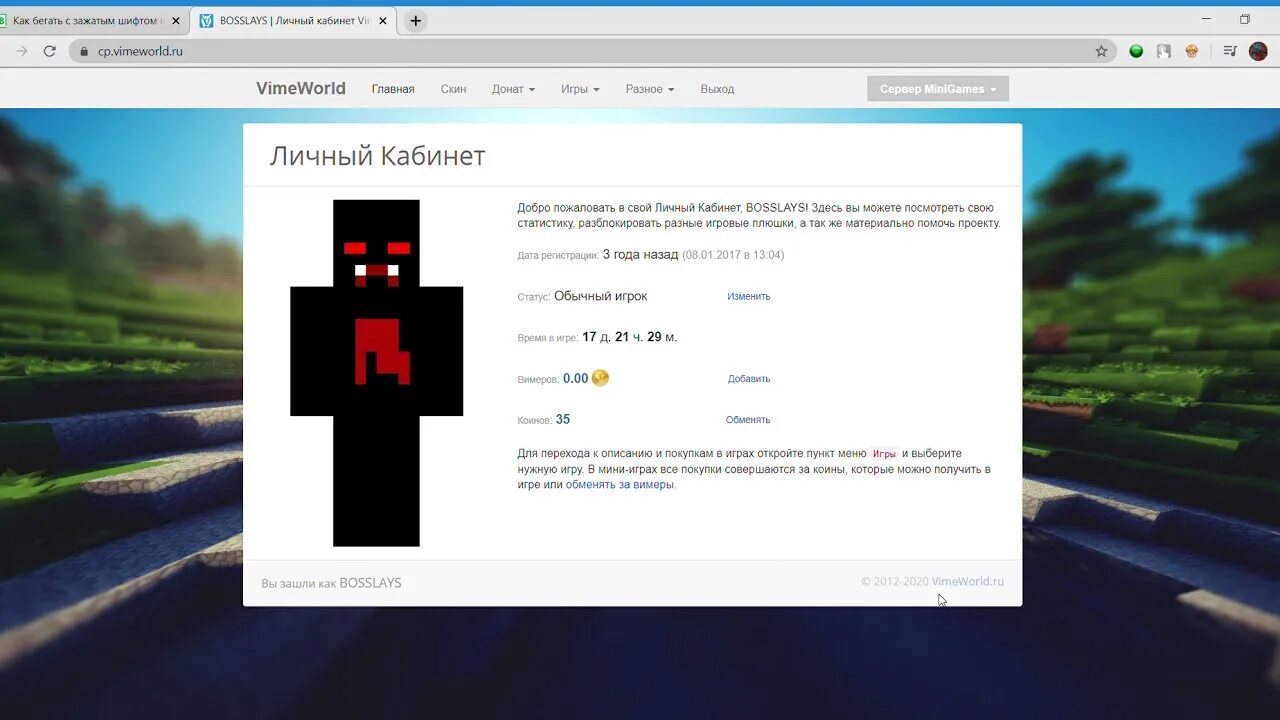The width and height of the screenshot is (1280, 720).
Task: Minimize the Chrome browser window
Action: 1207,19
